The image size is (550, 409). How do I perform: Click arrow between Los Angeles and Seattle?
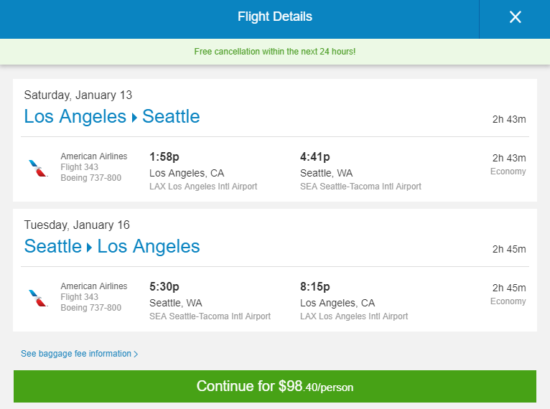click(x=134, y=118)
